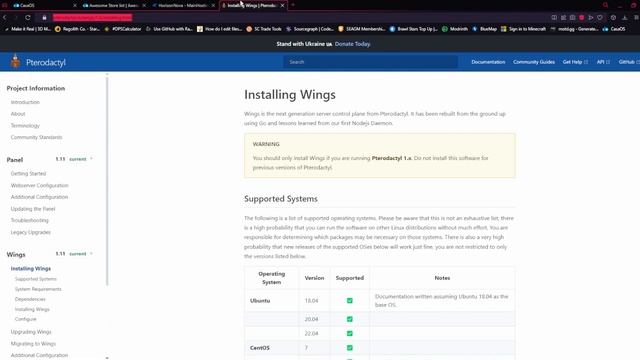This screenshot has width=640, height=360.
Task: Open Community Standards in the sidebar
Action: pyautogui.click(x=36, y=137)
